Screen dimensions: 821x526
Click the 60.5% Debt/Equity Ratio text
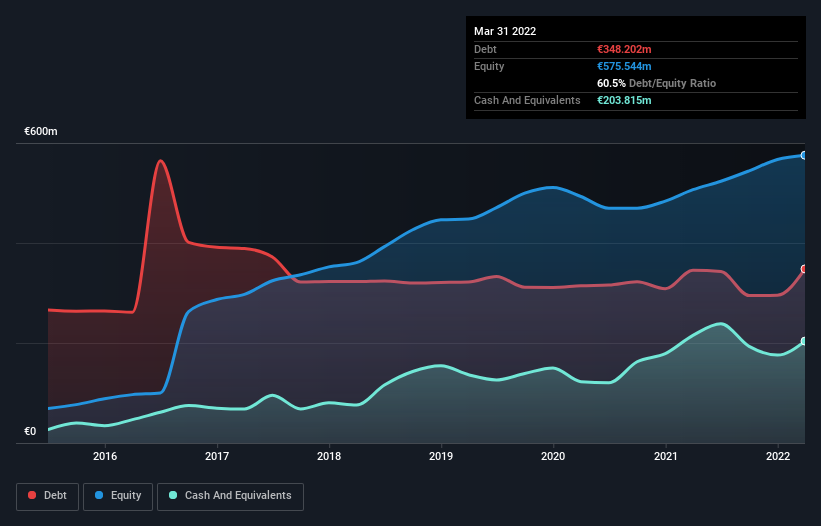[x=657, y=83]
